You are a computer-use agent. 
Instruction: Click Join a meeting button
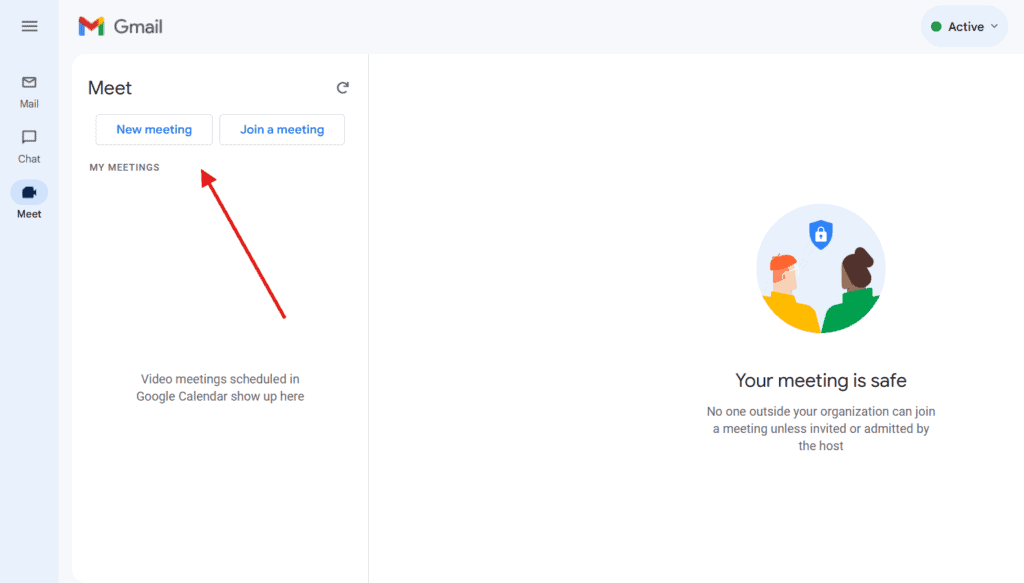coord(282,129)
